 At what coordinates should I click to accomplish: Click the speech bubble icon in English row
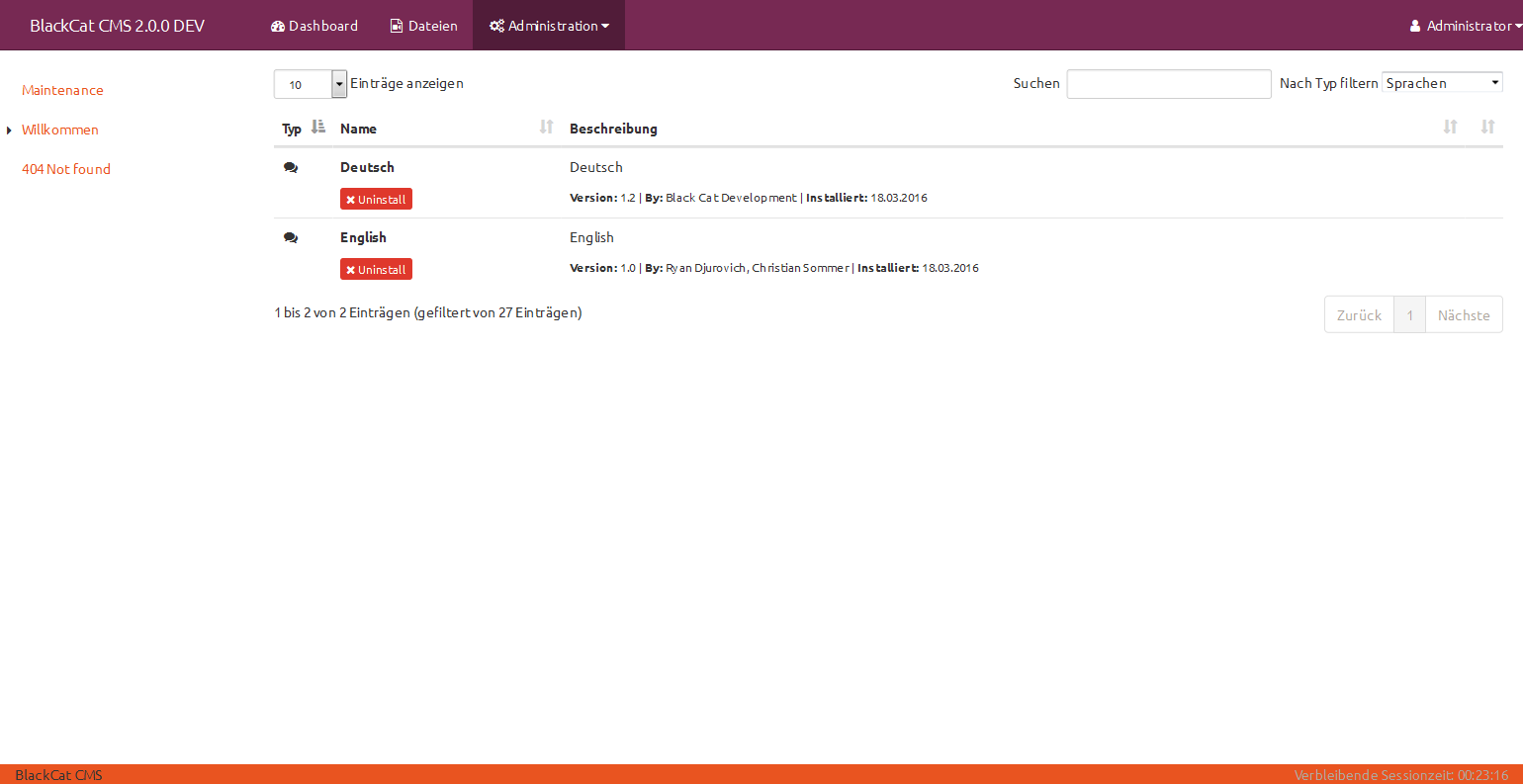(x=291, y=238)
